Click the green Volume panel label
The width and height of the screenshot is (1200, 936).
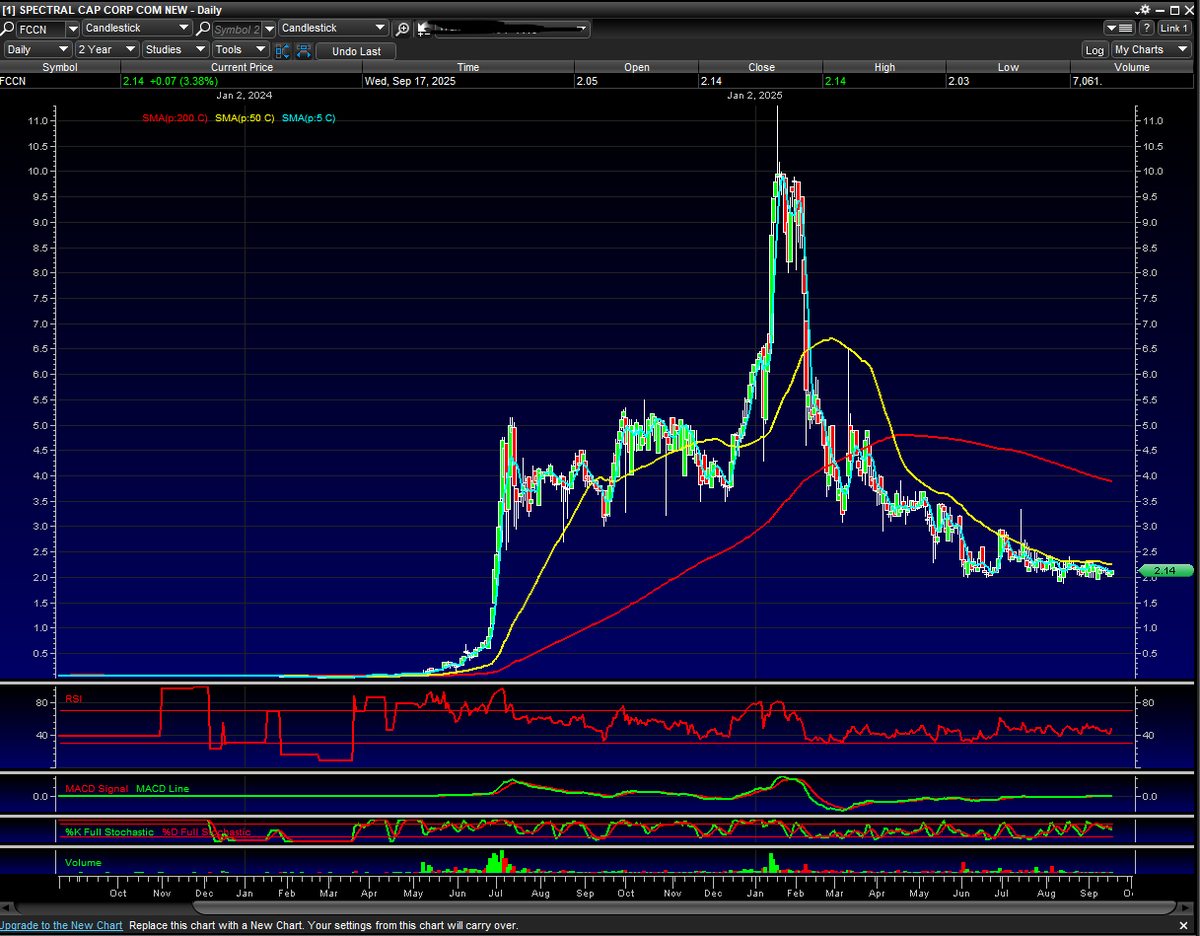83,862
